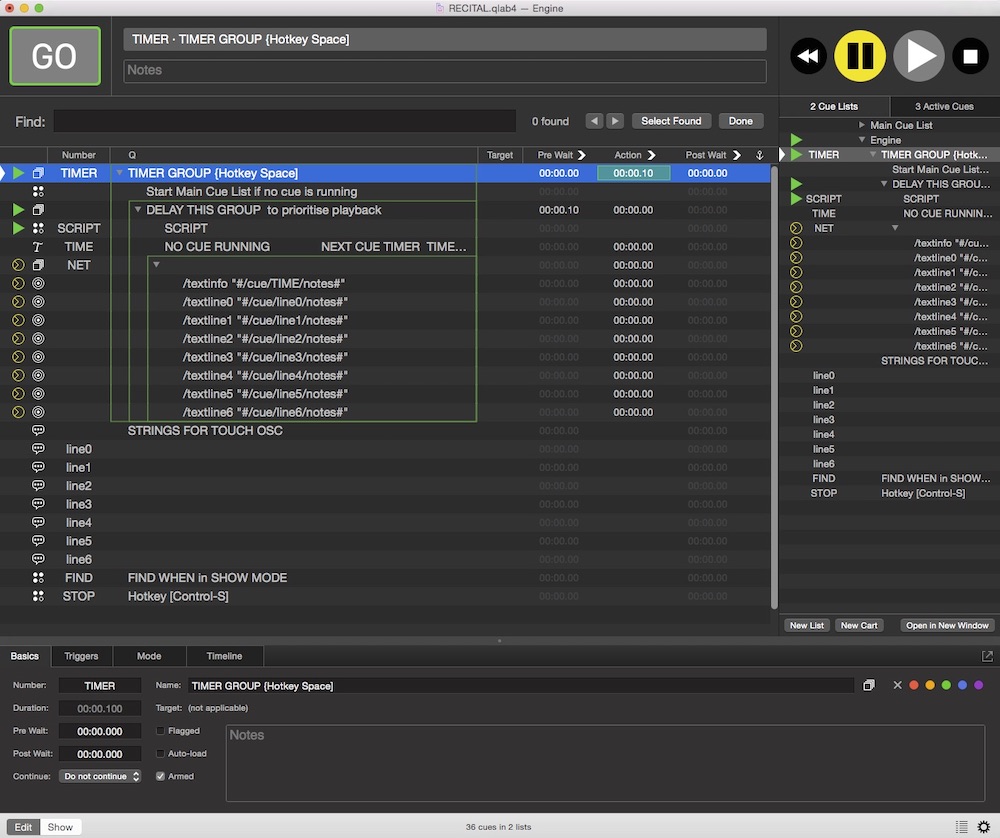This screenshot has height=838, width=1000.
Task: Click the network cue icon for /textline3 row
Action: tap(38, 357)
